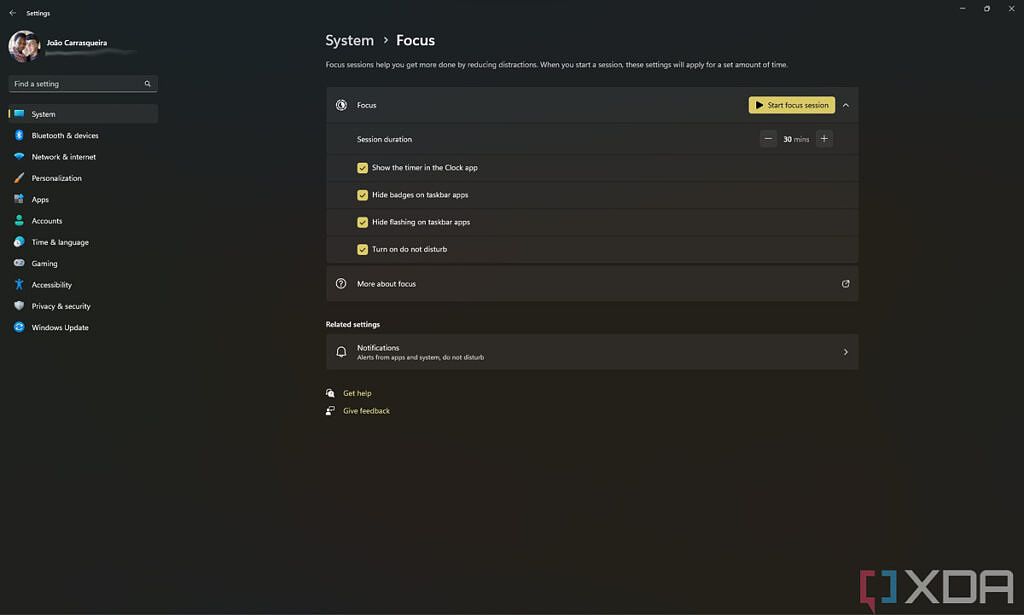Collapse the Focus settings section

coord(845,105)
